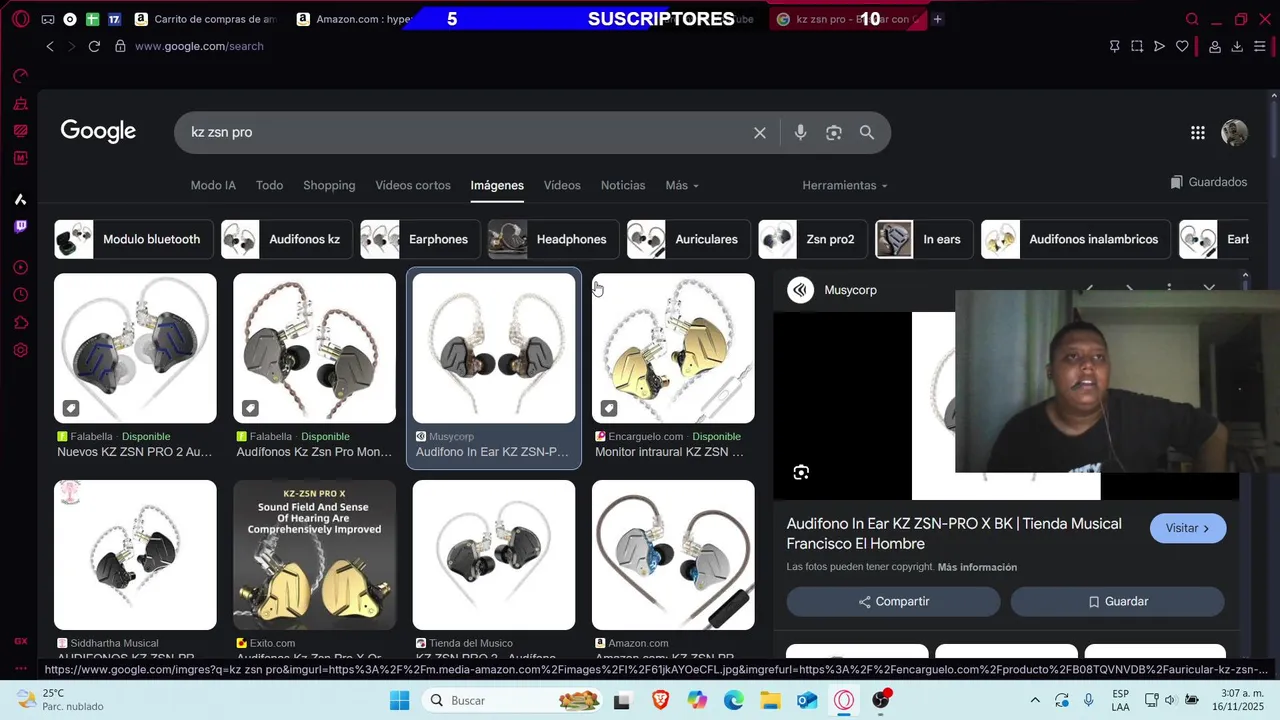Open Falabella Nuevos KZ ZSN PRO 2 thumbnail

point(135,348)
